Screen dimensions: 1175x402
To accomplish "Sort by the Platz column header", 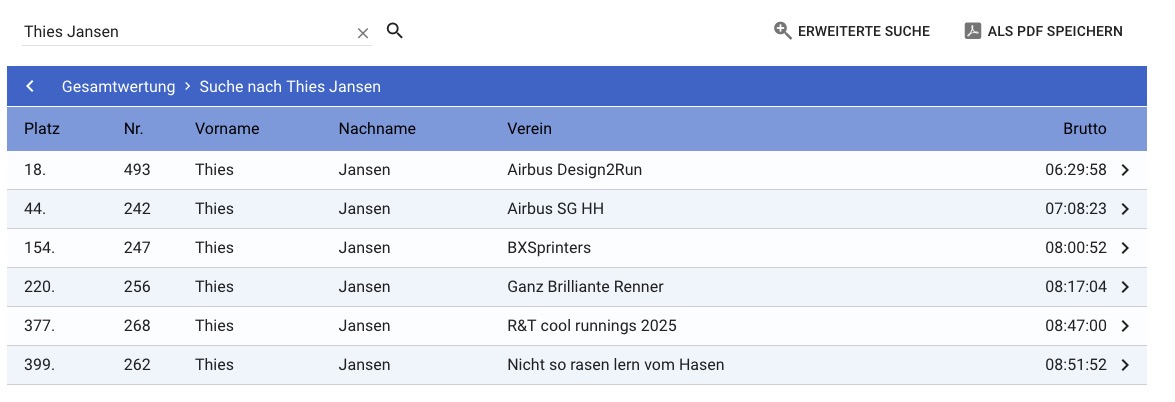I will (42, 128).
